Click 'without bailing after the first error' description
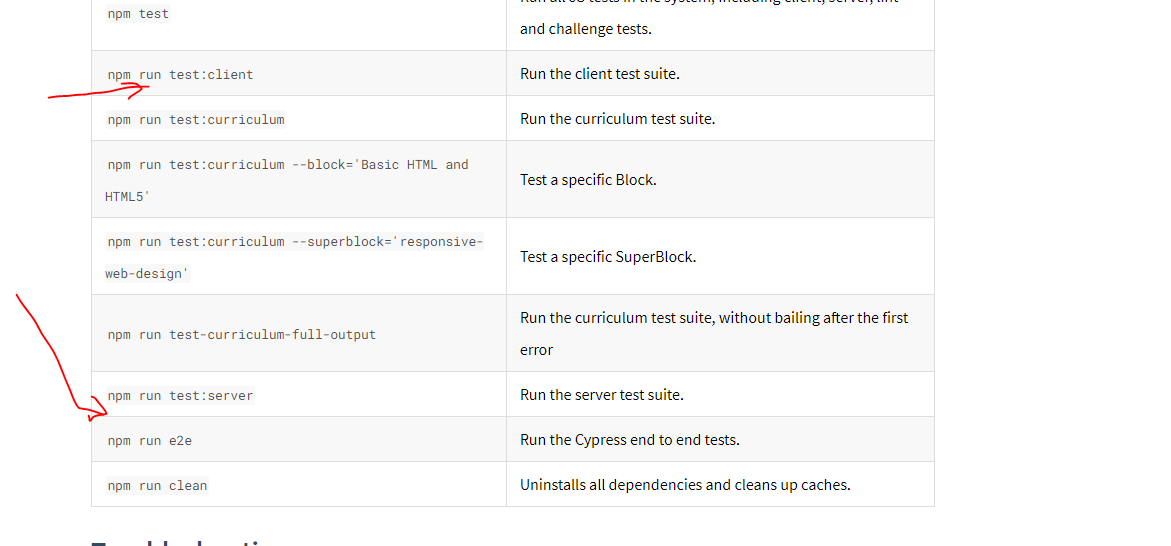This screenshot has width=1171, height=546. click(x=714, y=334)
